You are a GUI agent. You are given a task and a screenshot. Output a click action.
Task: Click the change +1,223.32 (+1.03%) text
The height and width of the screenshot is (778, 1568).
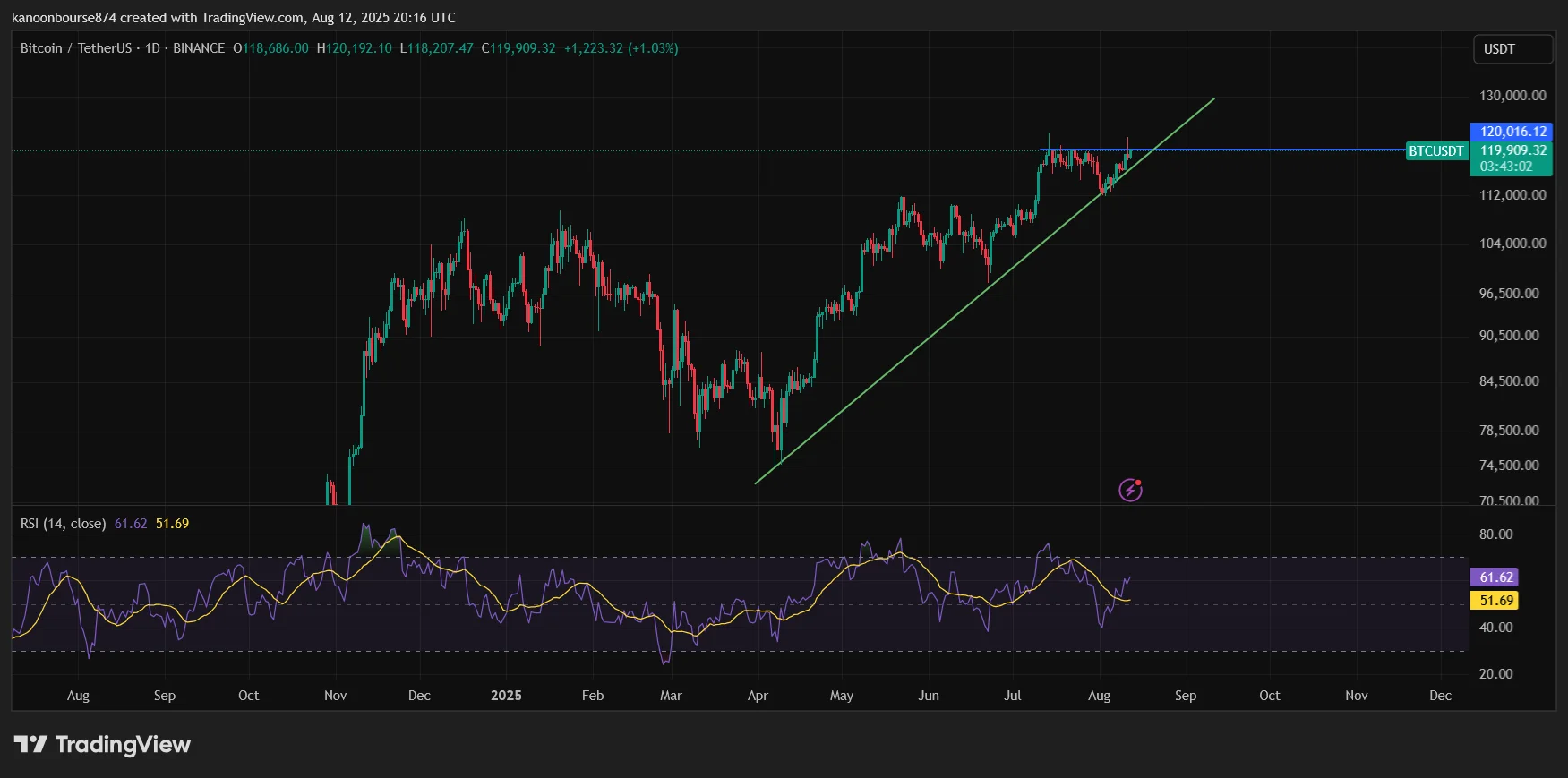[x=621, y=48]
